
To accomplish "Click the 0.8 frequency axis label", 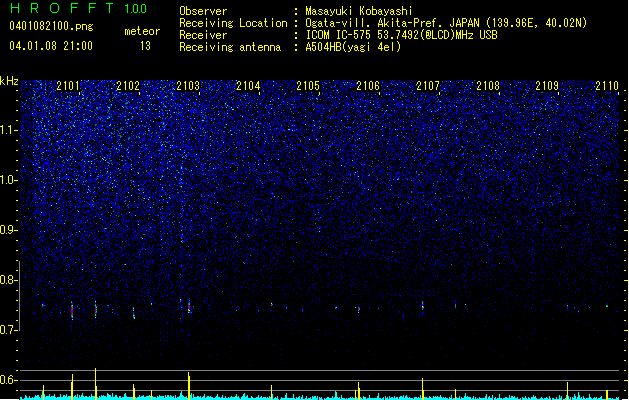I will coord(9,280).
